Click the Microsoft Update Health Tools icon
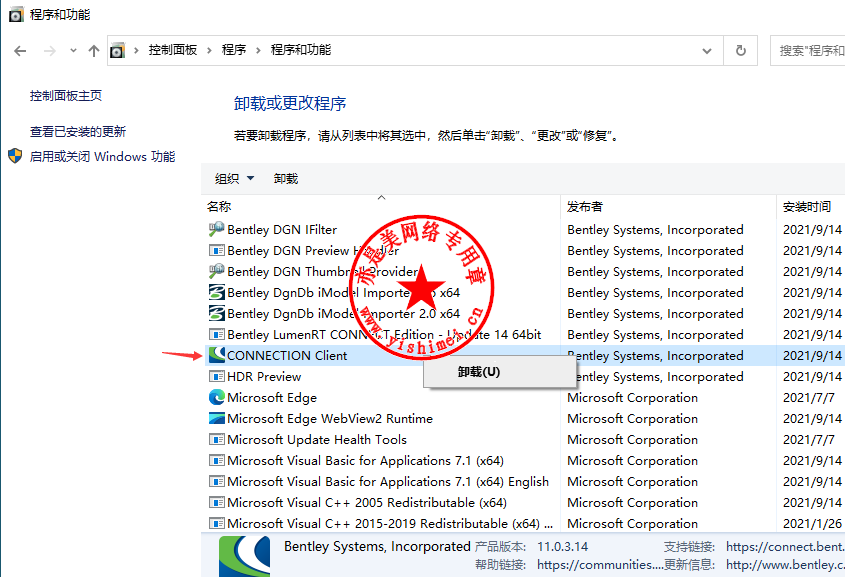The height and width of the screenshot is (577, 845). pyautogui.click(x=217, y=440)
